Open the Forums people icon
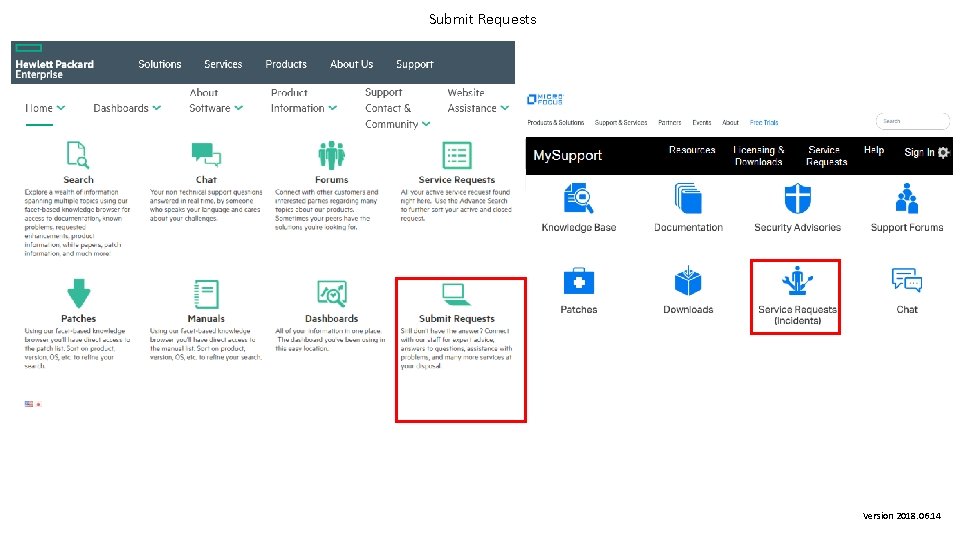The height and width of the screenshot is (540, 960). tap(331, 155)
